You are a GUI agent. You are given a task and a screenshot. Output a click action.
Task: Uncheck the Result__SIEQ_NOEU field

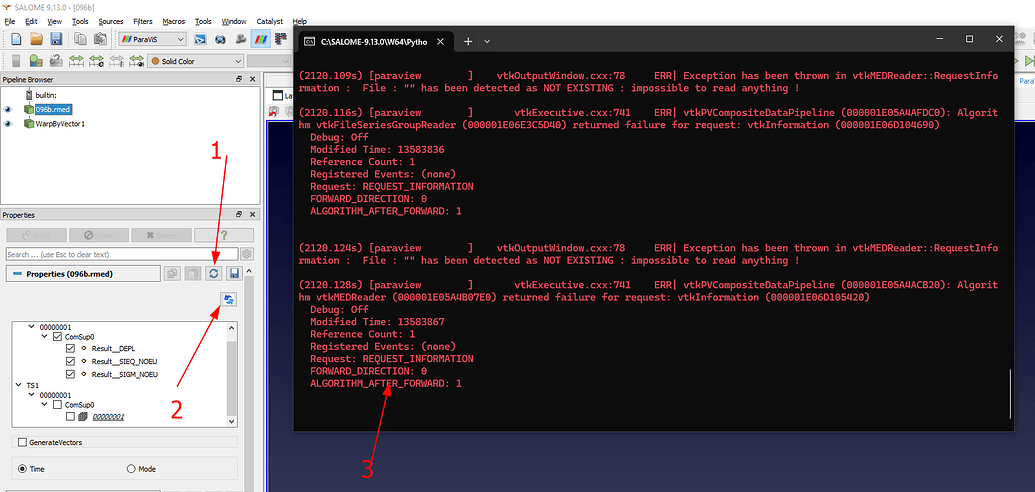point(71,361)
